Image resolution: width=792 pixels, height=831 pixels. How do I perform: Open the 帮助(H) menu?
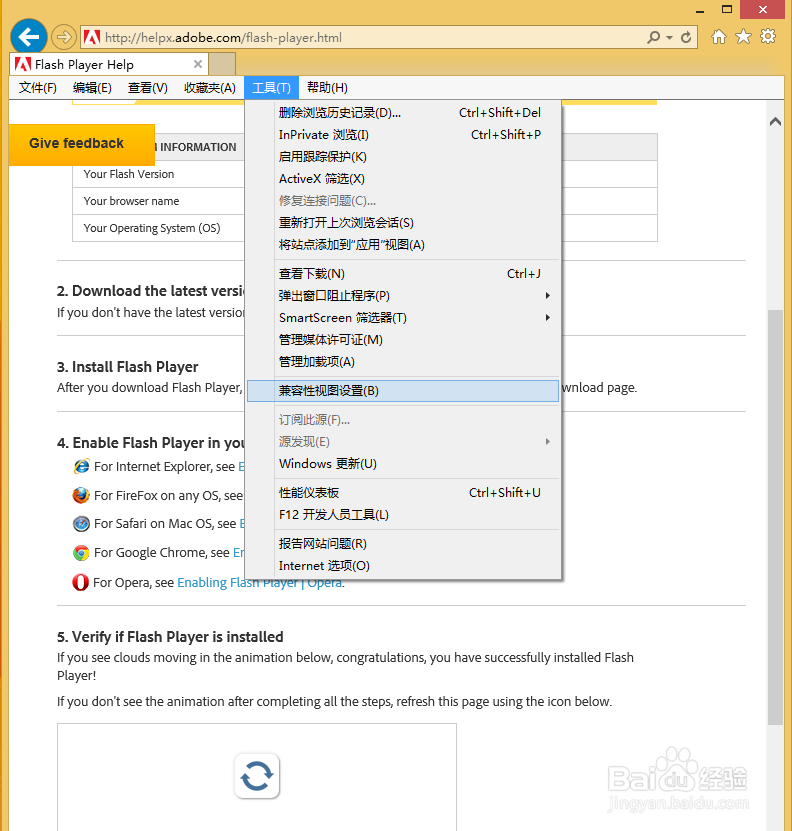point(327,87)
